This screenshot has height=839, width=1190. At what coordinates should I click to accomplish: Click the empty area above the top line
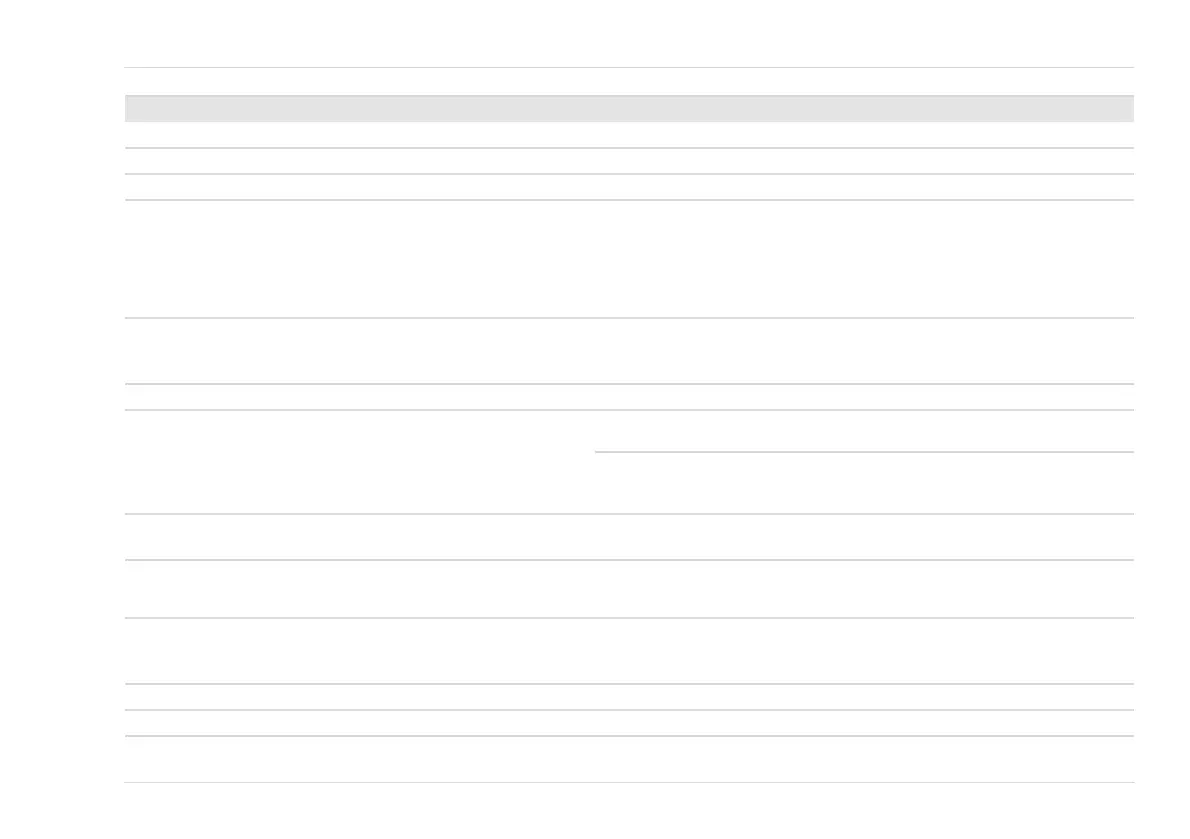point(628,35)
